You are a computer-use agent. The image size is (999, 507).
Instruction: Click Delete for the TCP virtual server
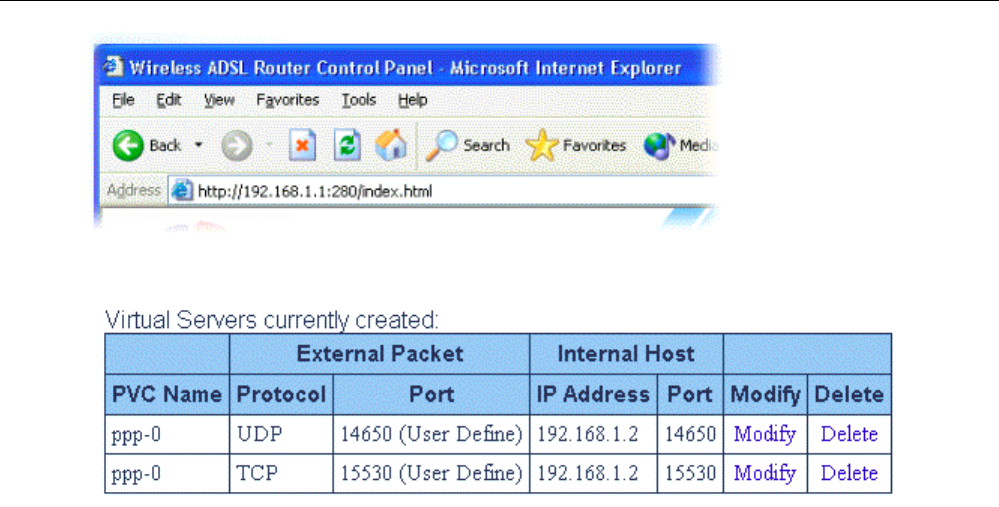(x=849, y=473)
